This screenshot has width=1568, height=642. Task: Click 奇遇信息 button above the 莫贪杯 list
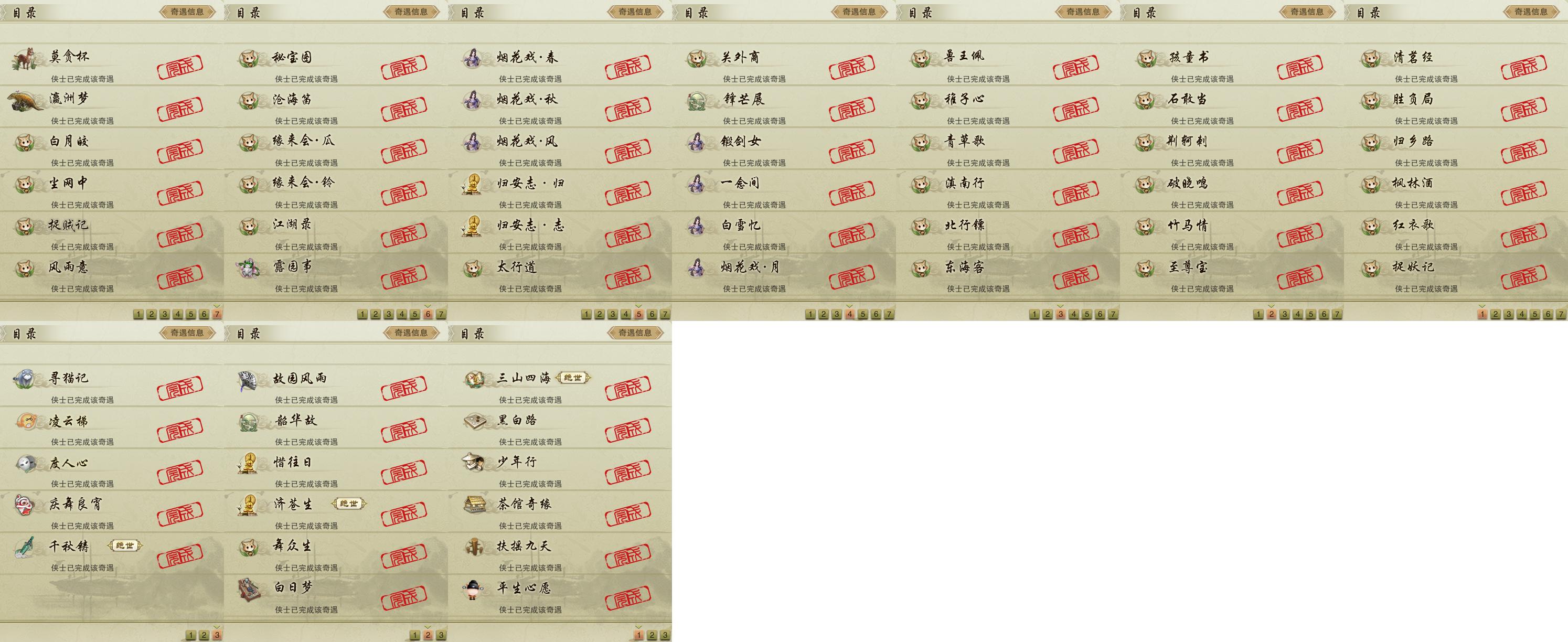click(187, 12)
